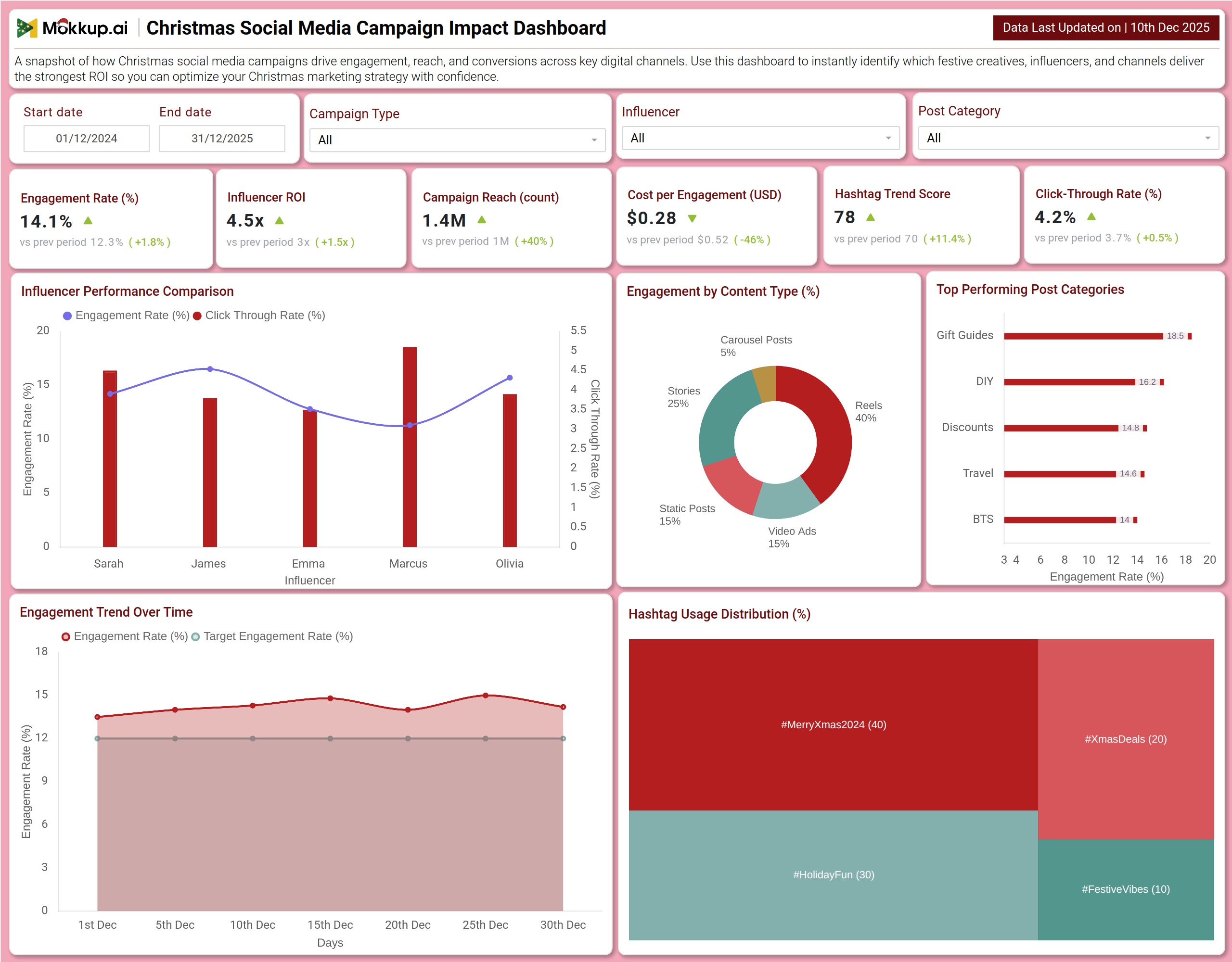Click the 4.2% Click-Through Rate value
Image resolution: width=1232 pixels, height=962 pixels.
coord(1055,216)
